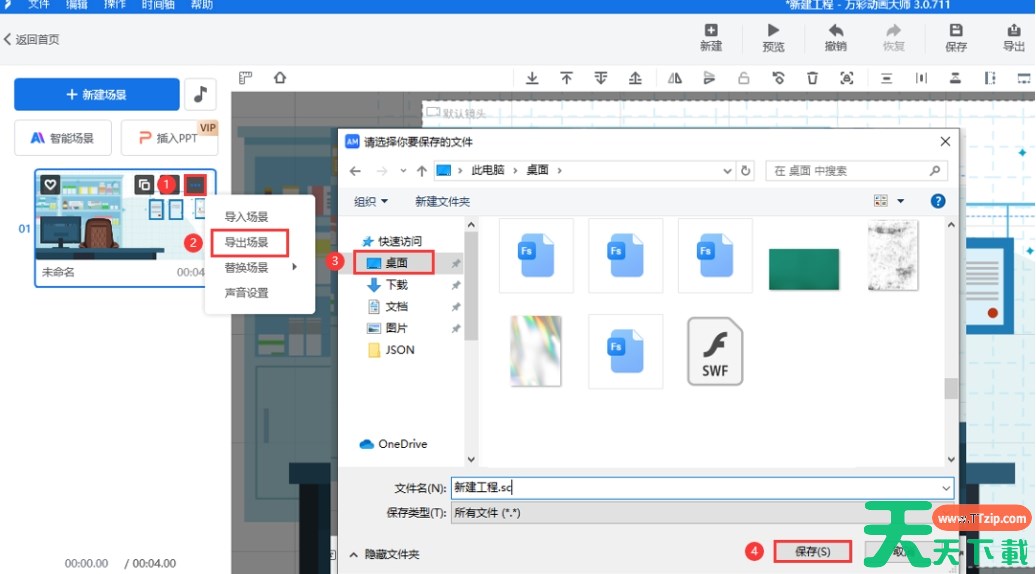Select 声音设置 in the context menu
The image size is (1036, 574).
pos(246,293)
